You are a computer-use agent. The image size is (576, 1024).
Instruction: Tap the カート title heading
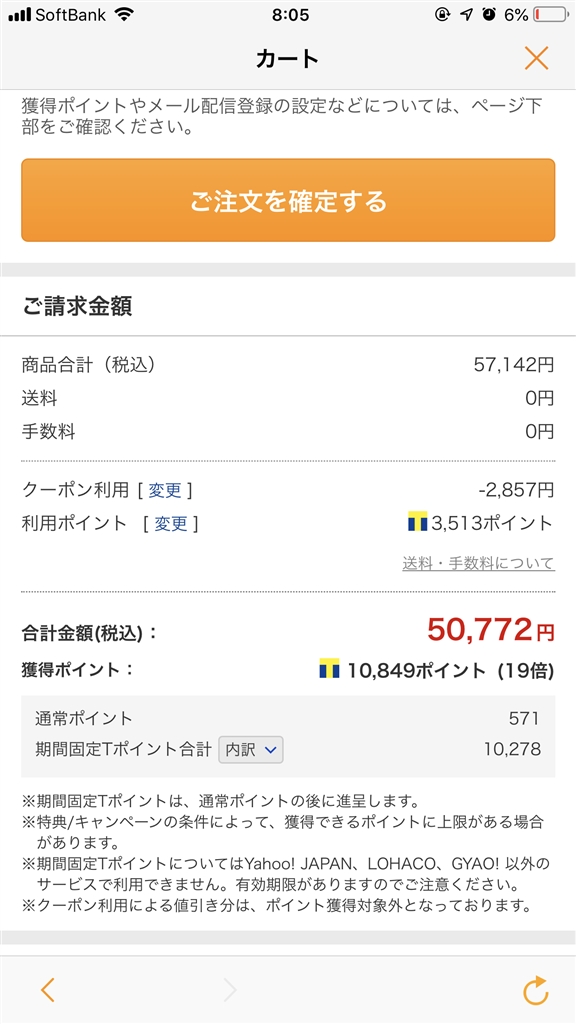pyautogui.click(x=287, y=59)
